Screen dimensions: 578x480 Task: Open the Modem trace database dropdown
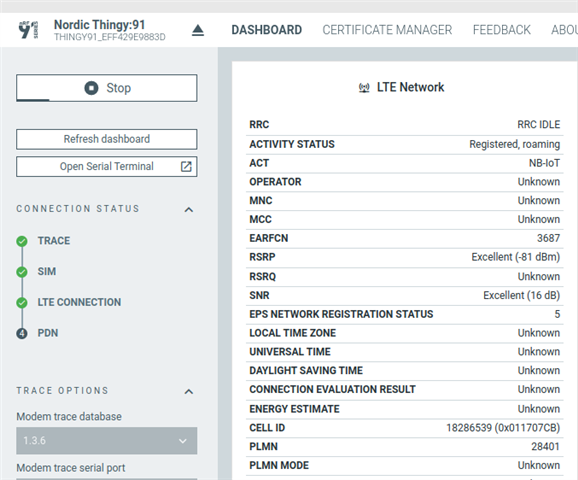click(107, 441)
